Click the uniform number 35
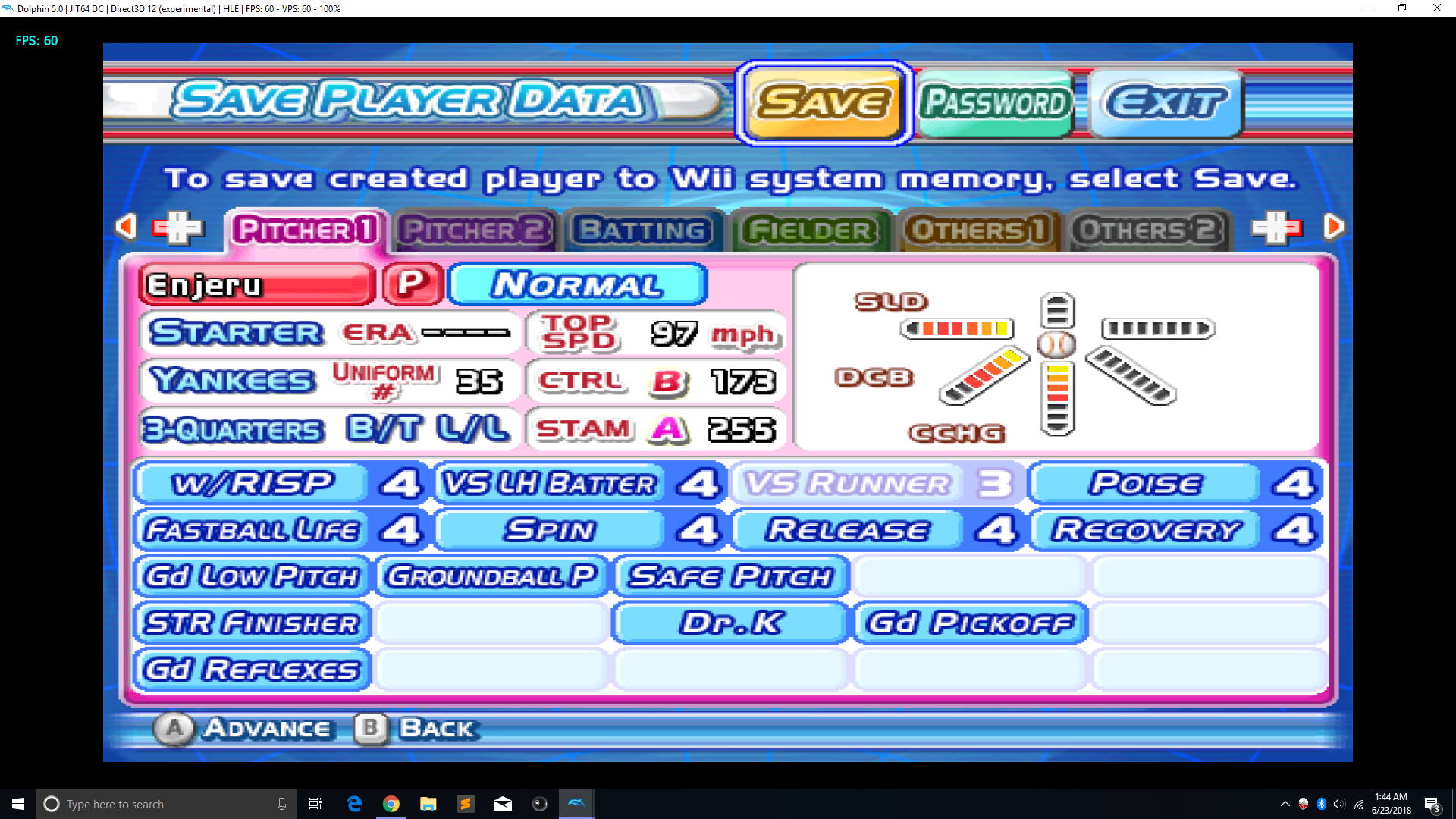Image resolution: width=1456 pixels, height=819 pixels. (479, 381)
